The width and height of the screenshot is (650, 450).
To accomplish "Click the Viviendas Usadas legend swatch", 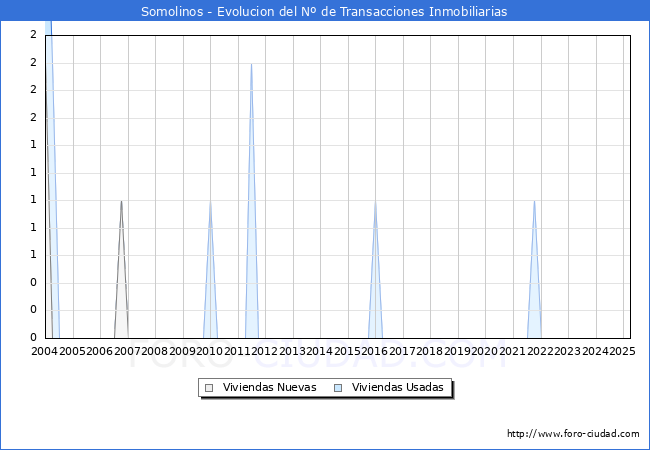I will tap(338, 388).
